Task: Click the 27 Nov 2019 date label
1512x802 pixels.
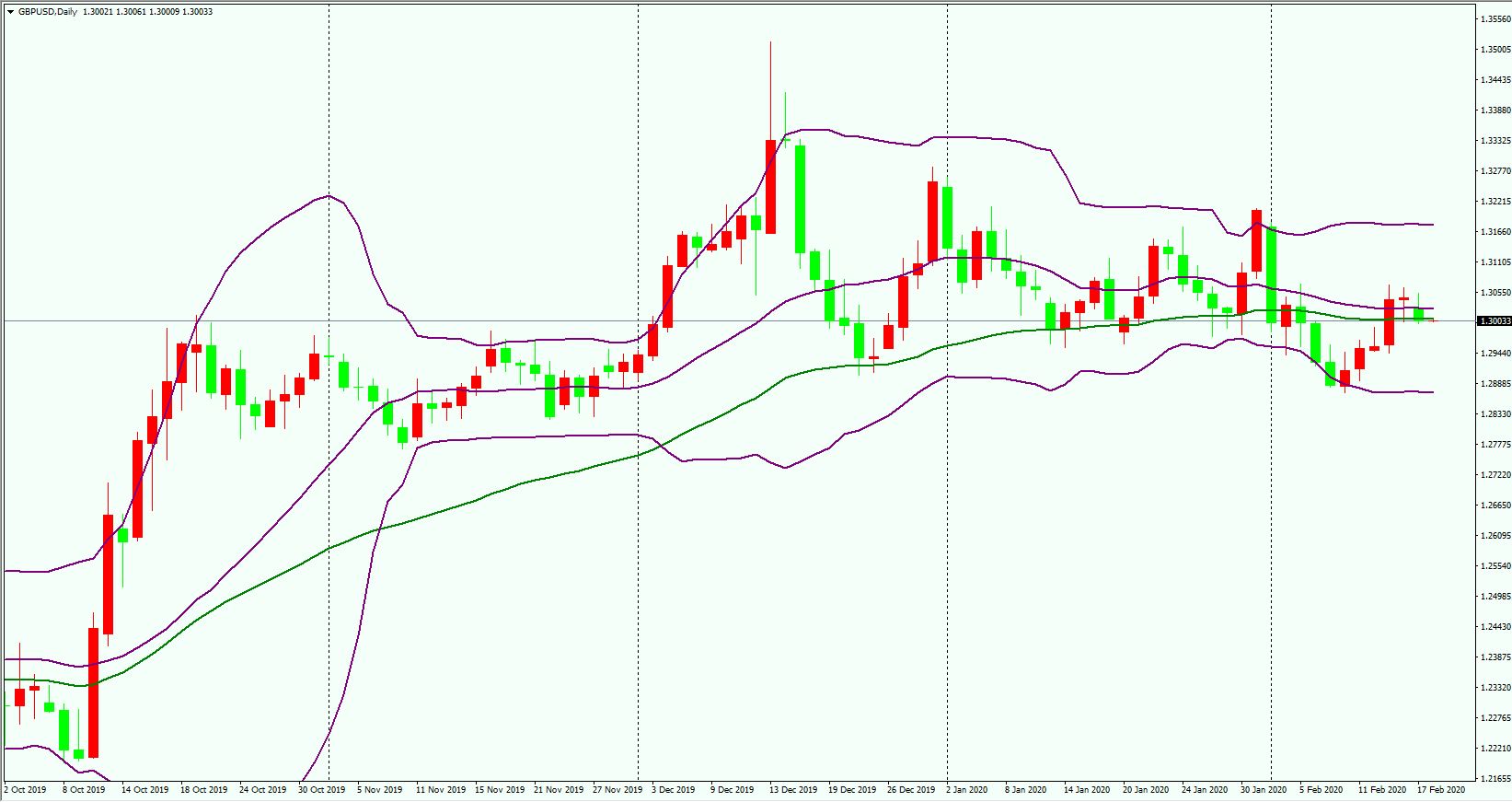Action: coord(617,790)
